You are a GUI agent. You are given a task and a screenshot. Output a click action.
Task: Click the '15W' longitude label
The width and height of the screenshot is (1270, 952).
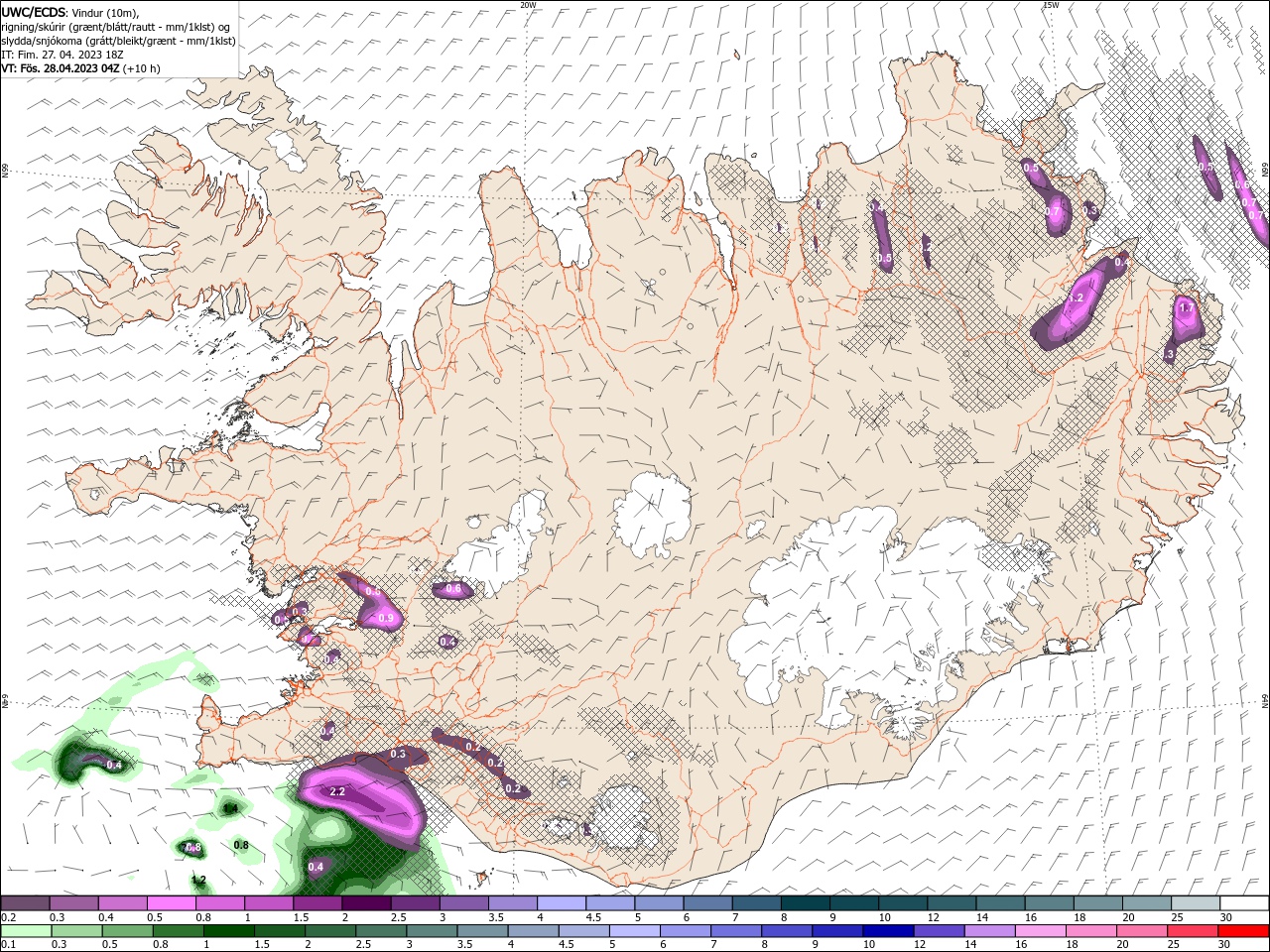click(x=1051, y=5)
